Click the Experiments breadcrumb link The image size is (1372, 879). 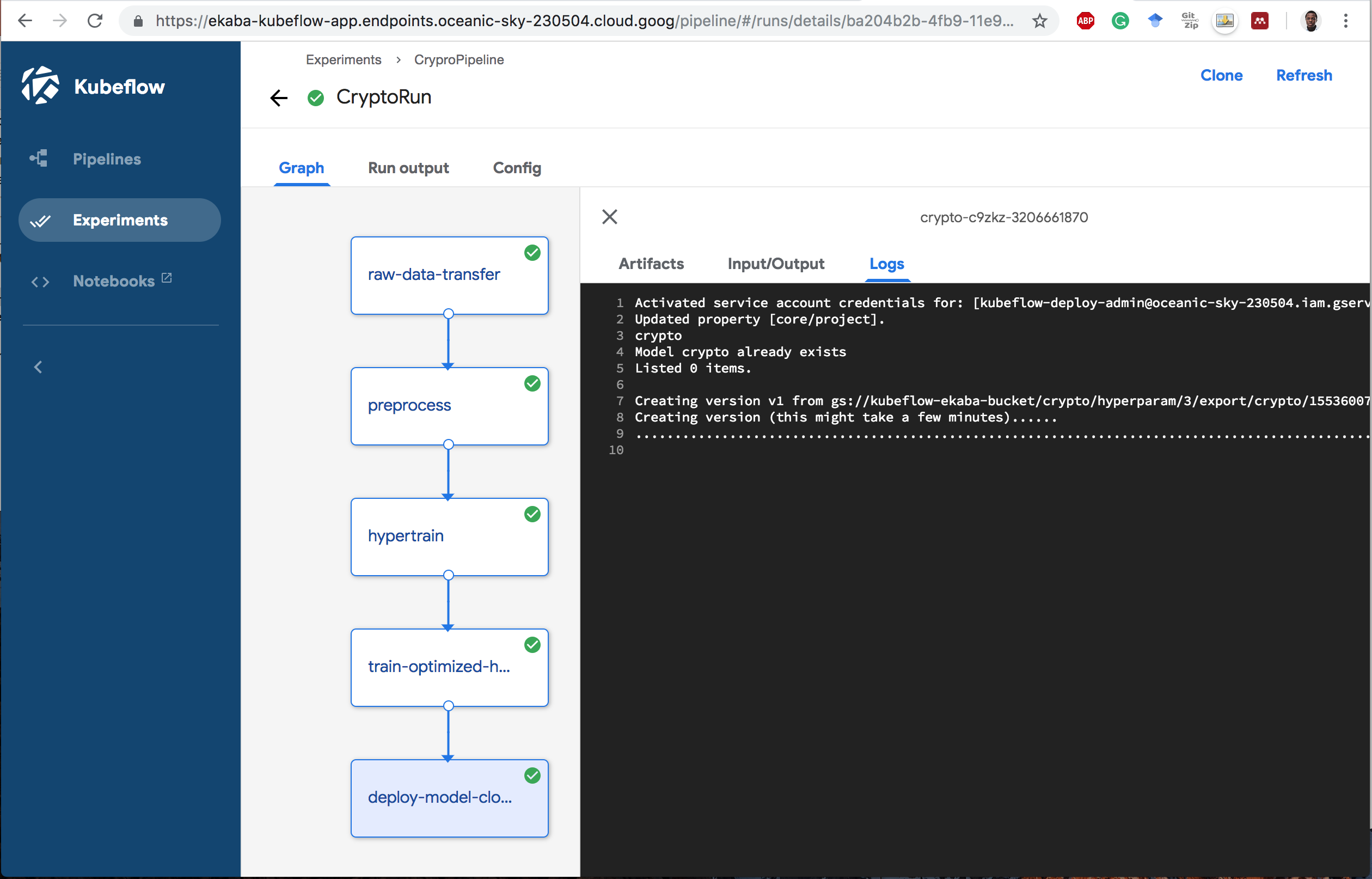345,60
